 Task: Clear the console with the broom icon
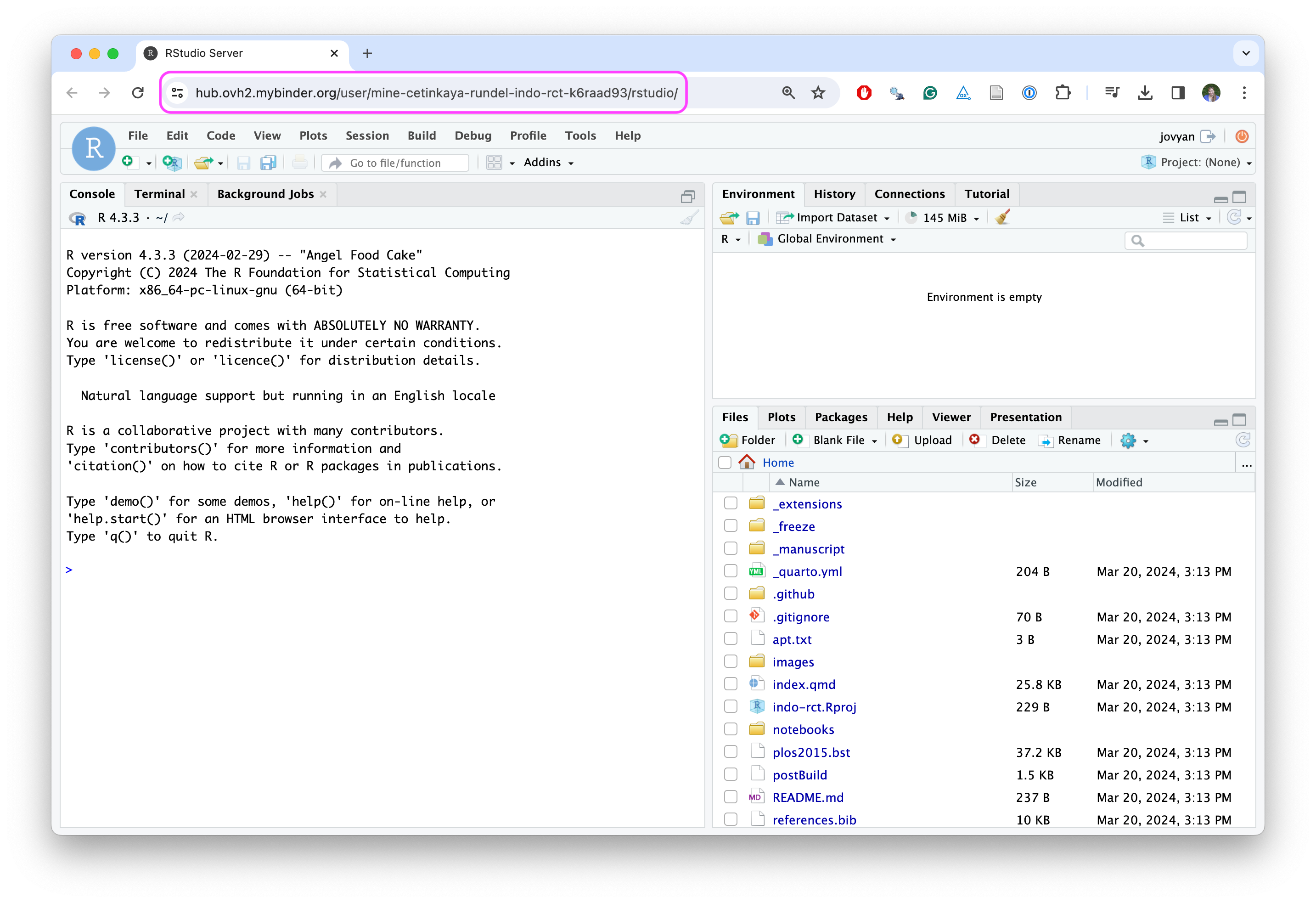point(690,218)
